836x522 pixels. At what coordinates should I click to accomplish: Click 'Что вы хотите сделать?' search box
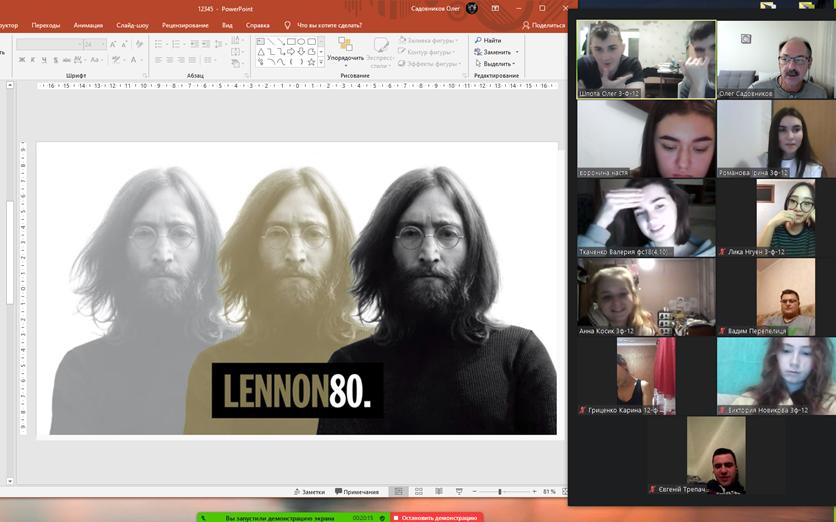[323, 25]
